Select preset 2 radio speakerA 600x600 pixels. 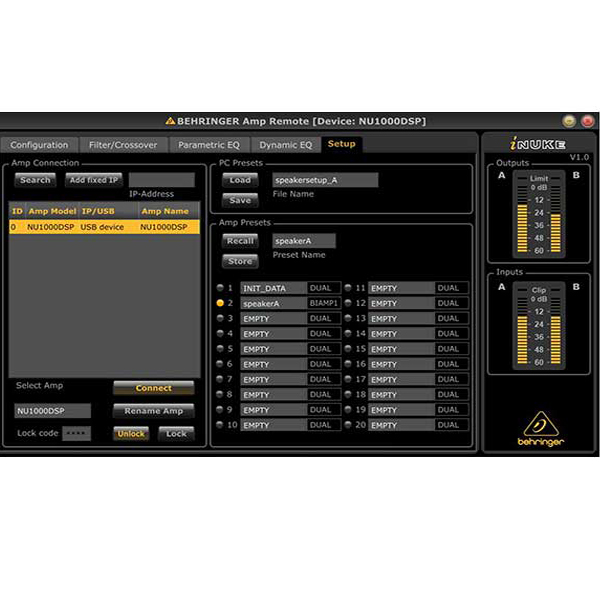point(220,303)
